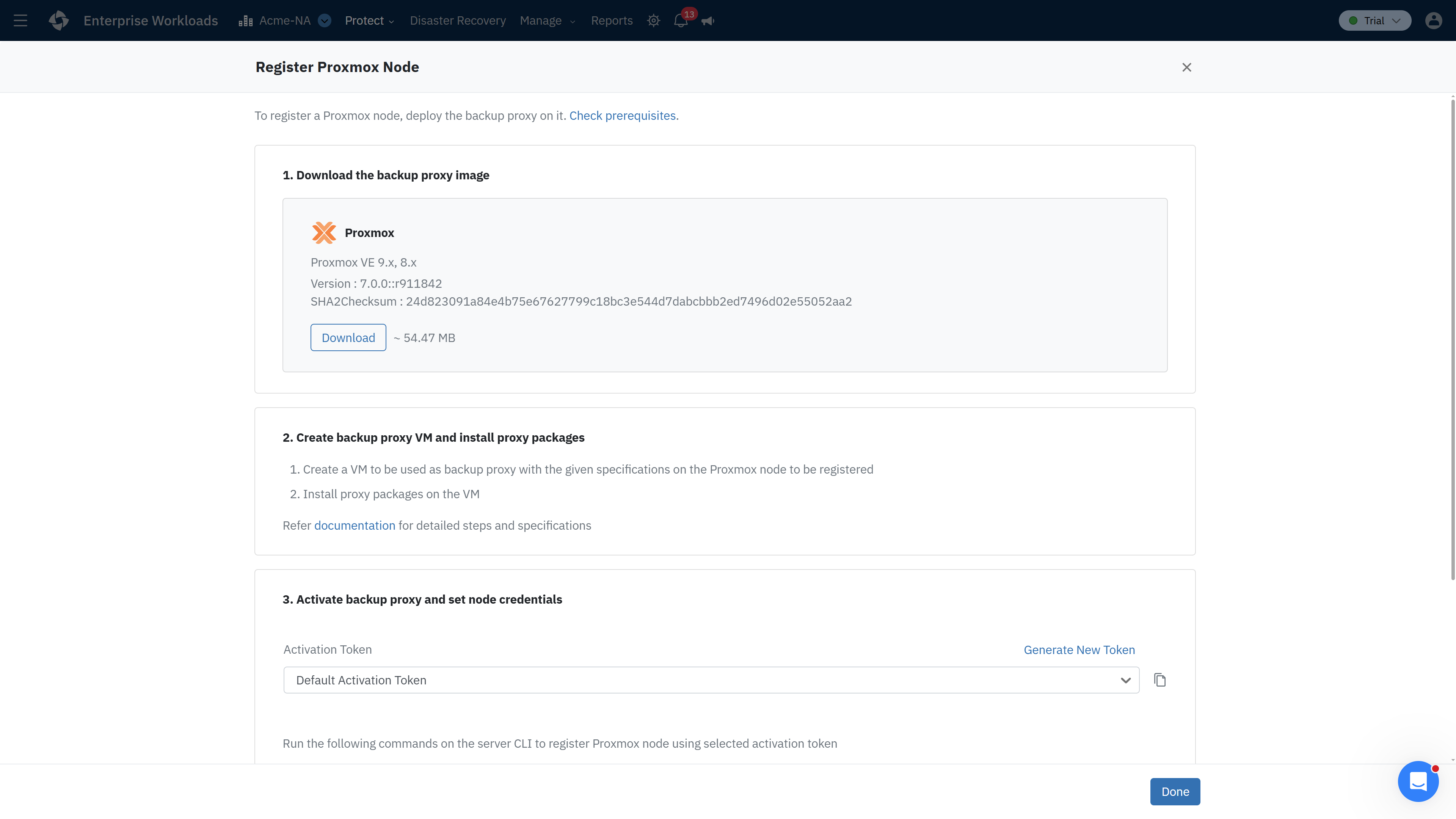Viewport: 1456px width, 819px height.
Task: Open the documentation link
Action: point(355,525)
